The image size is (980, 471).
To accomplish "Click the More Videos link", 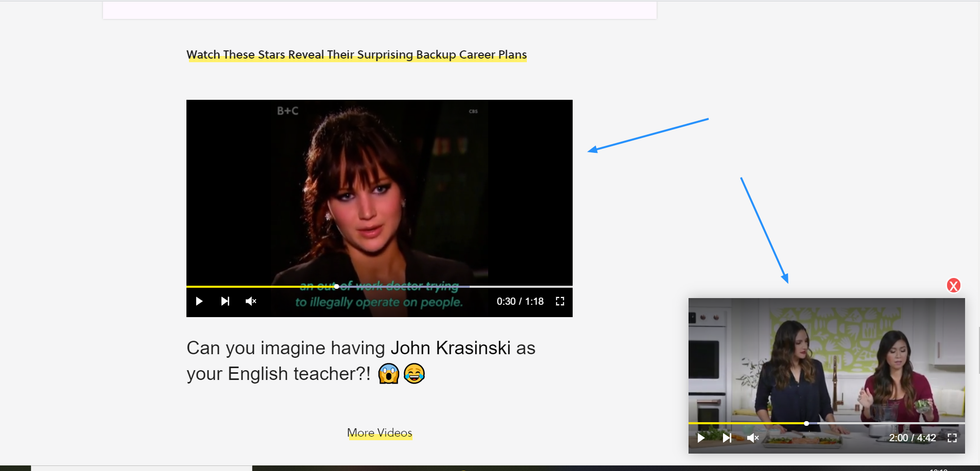I will pyautogui.click(x=379, y=433).
